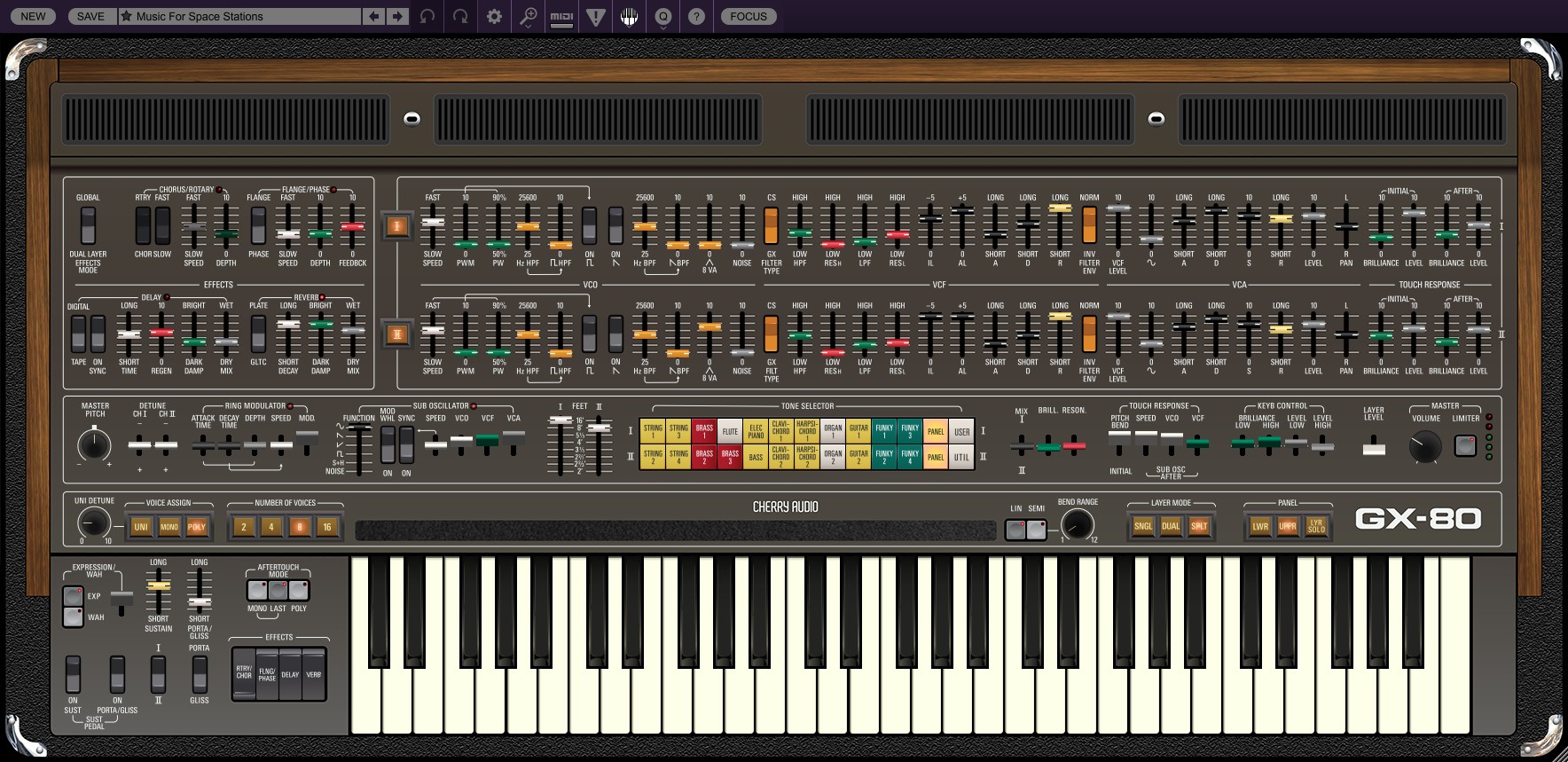The image size is (1568, 762).
Task: Select the UPPR panel button
Action: pyautogui.click(x=1288, y=526)
